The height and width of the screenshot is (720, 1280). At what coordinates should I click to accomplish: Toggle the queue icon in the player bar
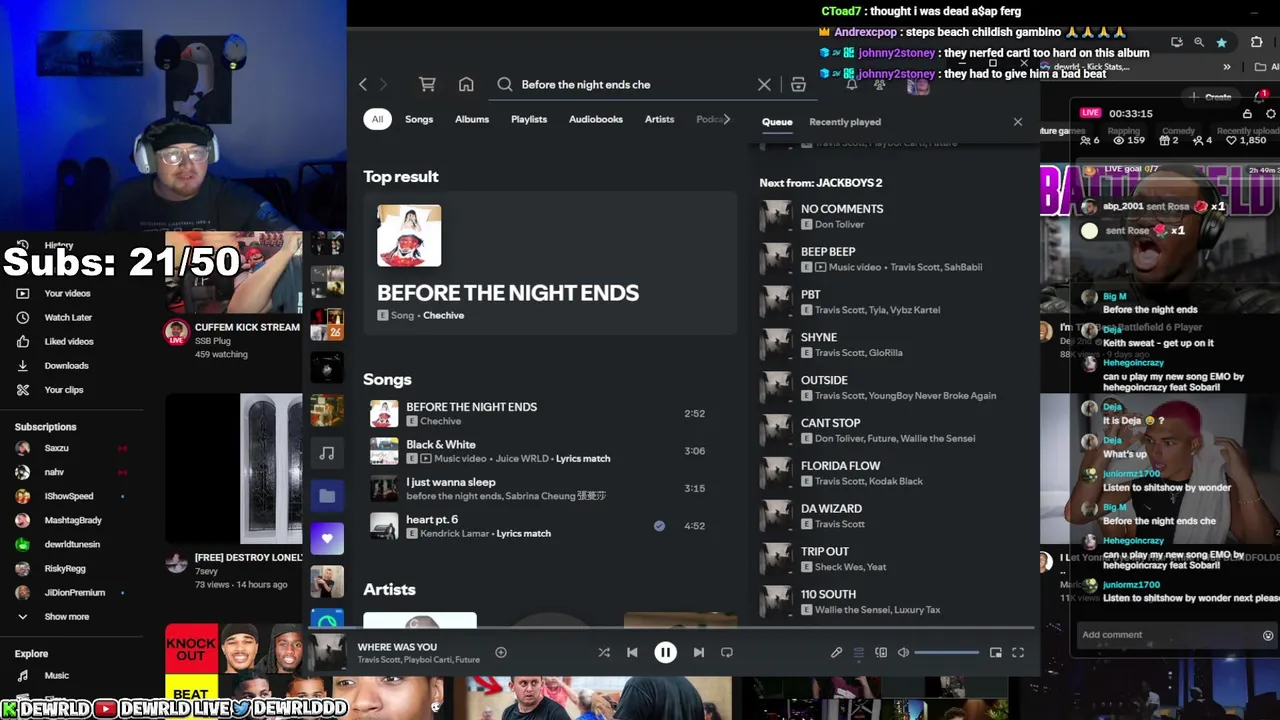(x=858, y=653)
